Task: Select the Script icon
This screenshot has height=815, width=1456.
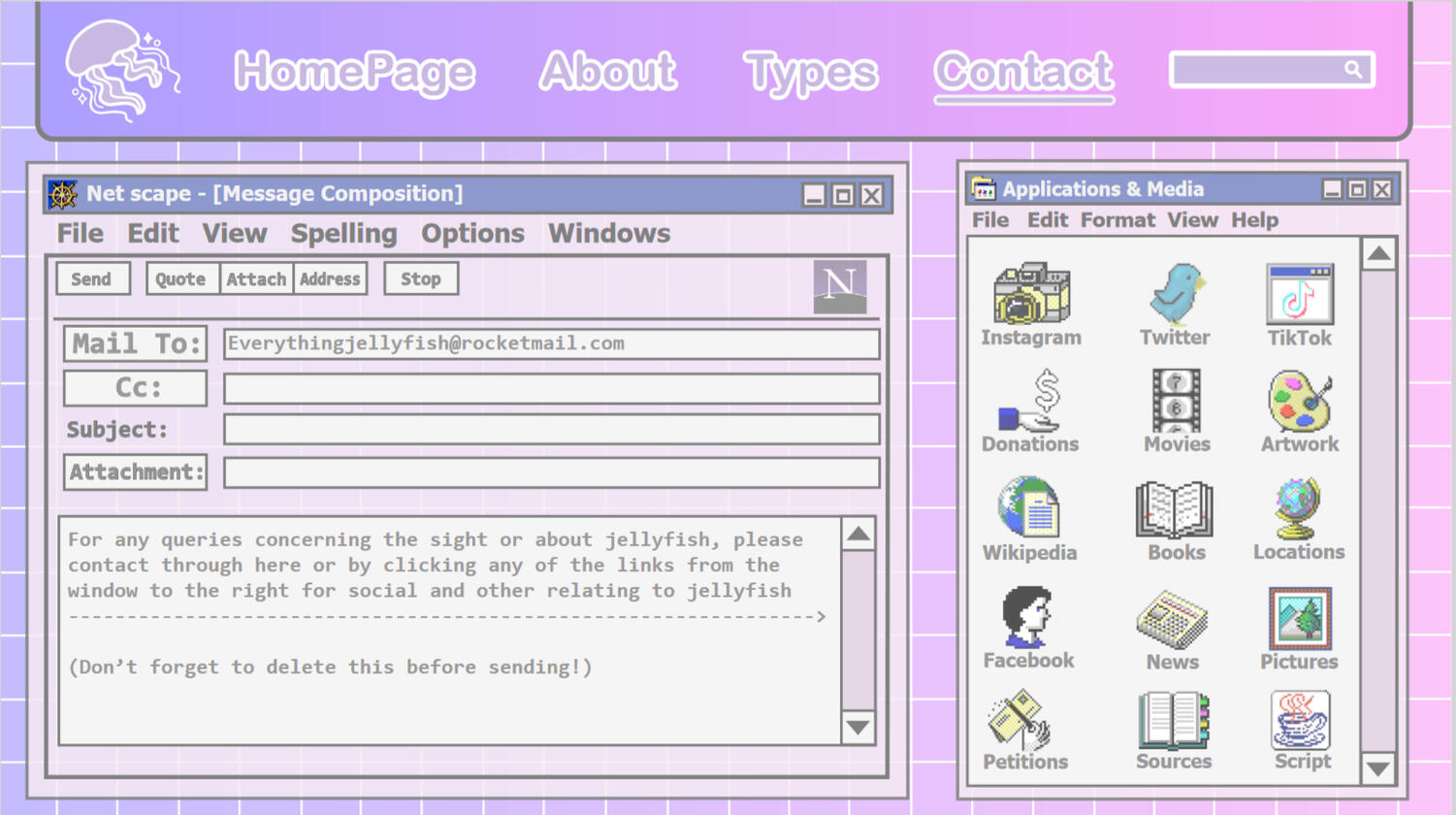Action: [1300, 721]
